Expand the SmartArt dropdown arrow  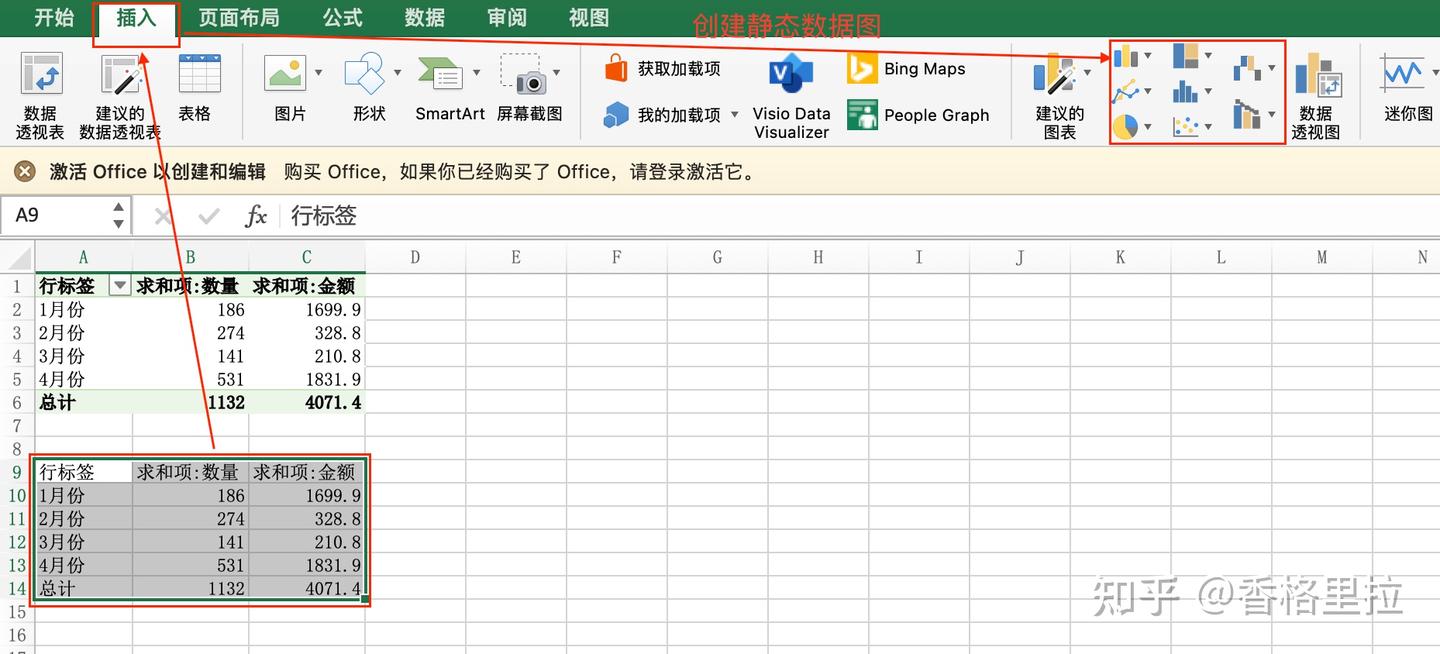[476, 72]
